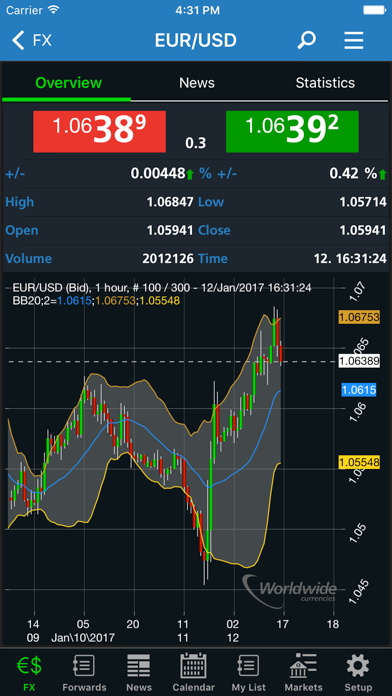Open the Forwards tab icon

click(x=84, y=674)
